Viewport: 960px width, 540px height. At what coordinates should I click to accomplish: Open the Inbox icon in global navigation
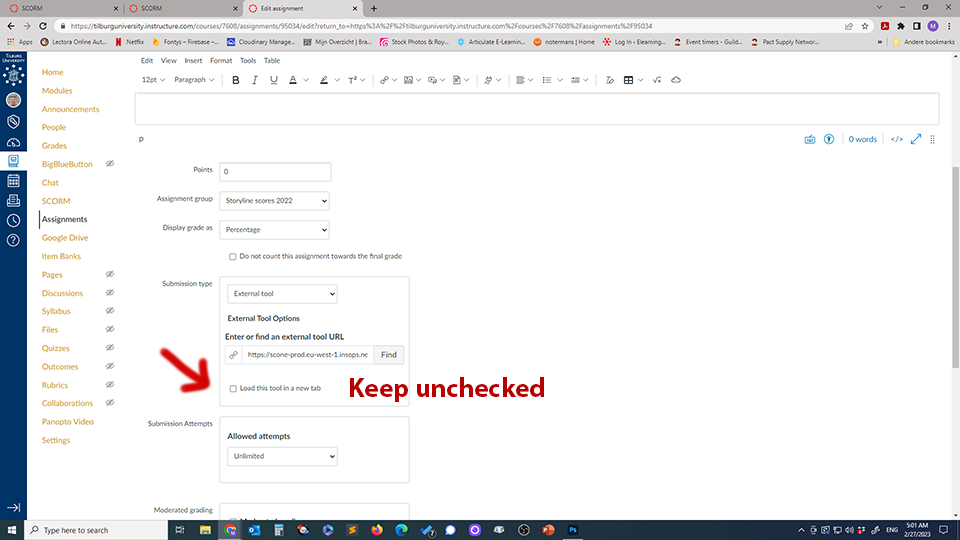pos(13,200)
